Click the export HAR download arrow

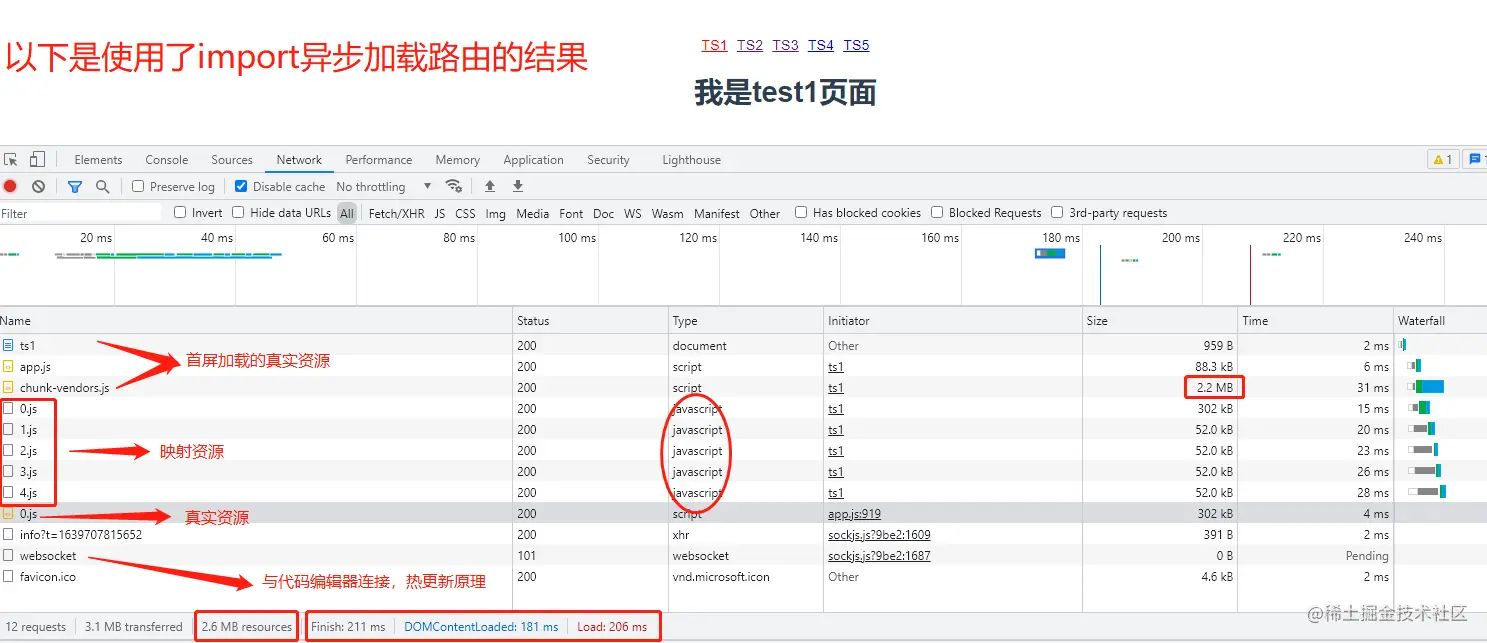518,186
